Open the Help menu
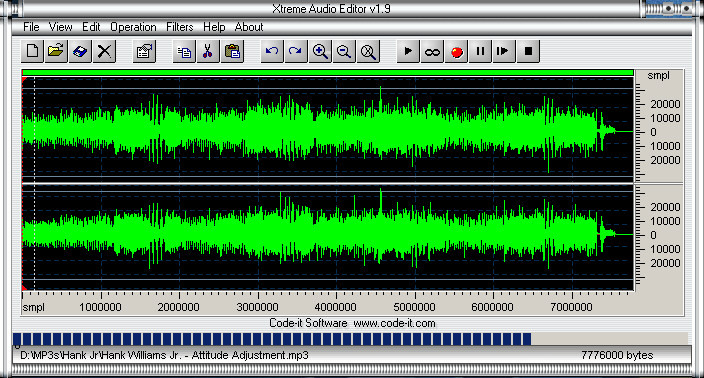Screen dimensions: 704x378 click(214, 27)
